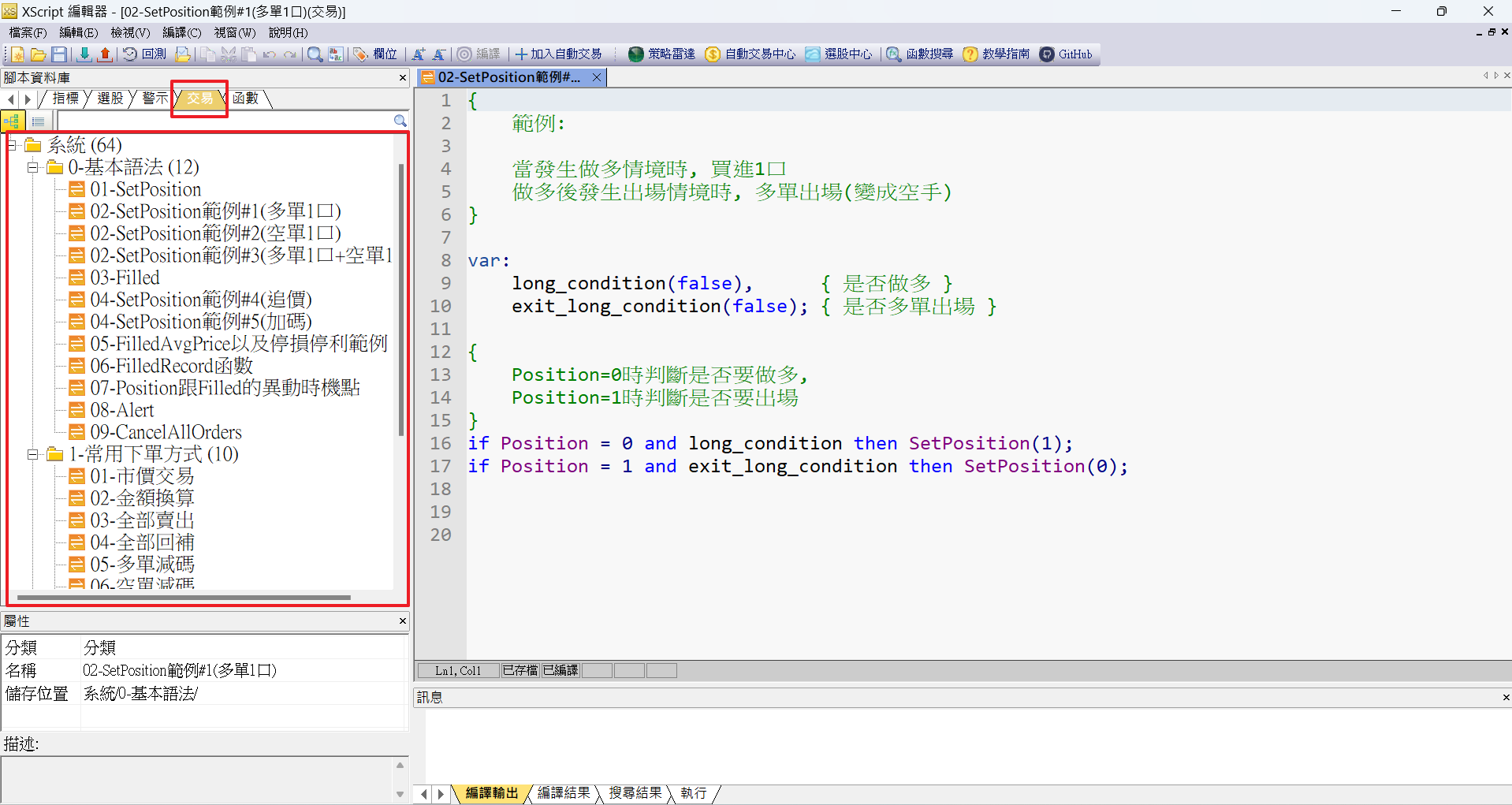1512x805 pixels.
Task: Open the GitHub toolbar link
Action: 1066,54
